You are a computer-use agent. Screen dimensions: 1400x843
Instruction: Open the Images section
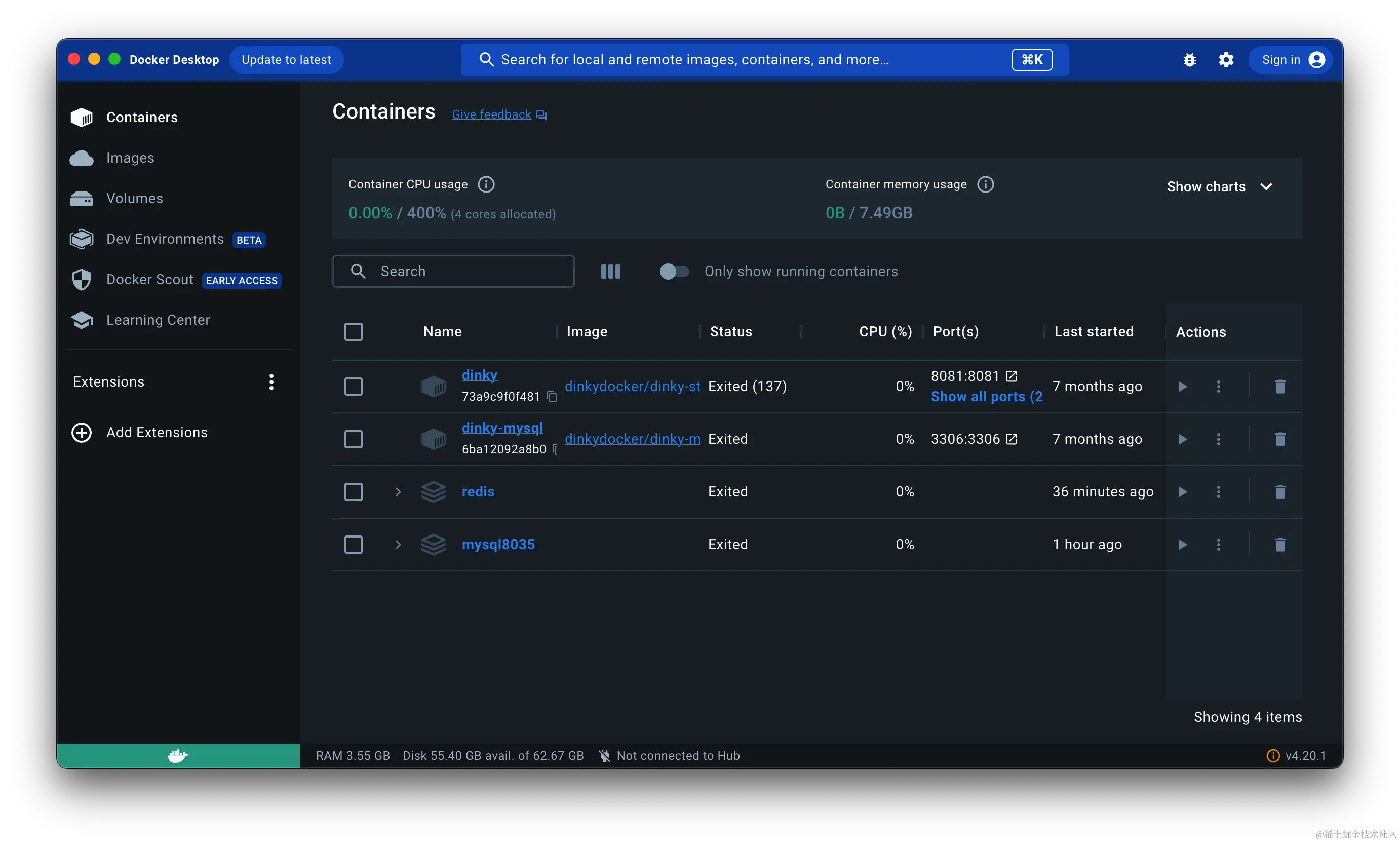pos(130,158)
